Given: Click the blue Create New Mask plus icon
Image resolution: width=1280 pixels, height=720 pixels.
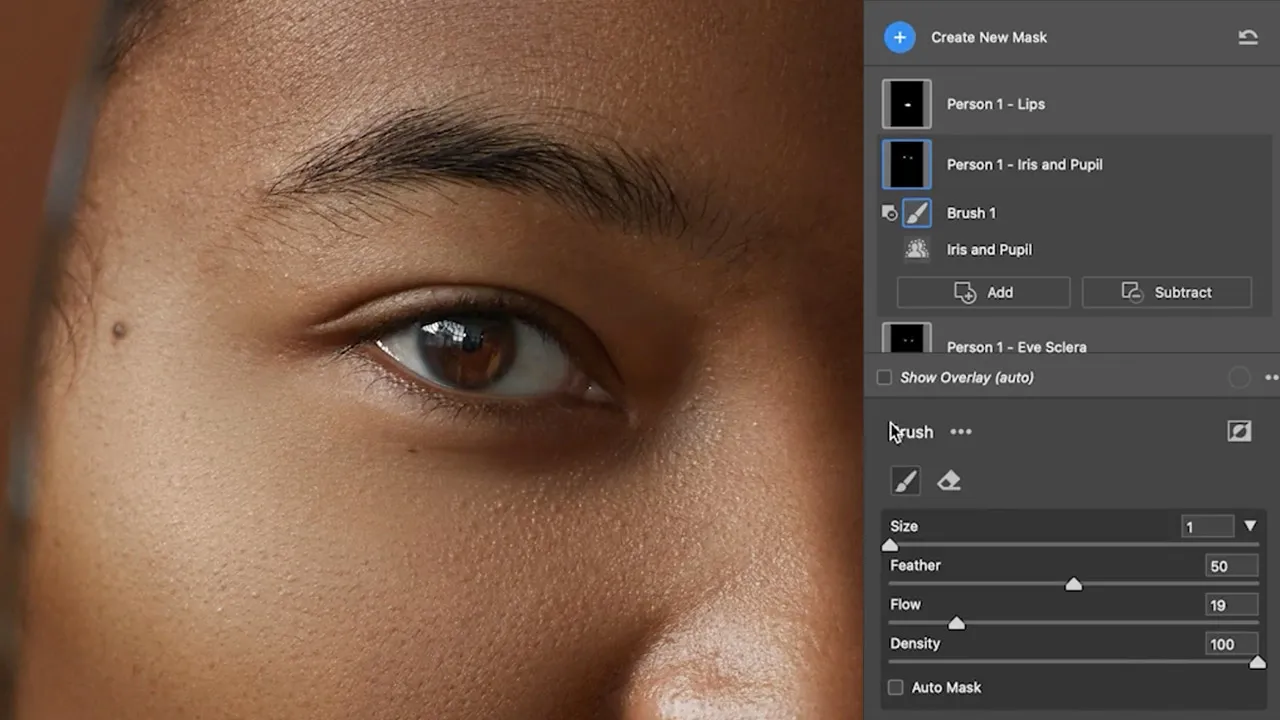Looking at the screenshot, I should (x=899, y=37).
